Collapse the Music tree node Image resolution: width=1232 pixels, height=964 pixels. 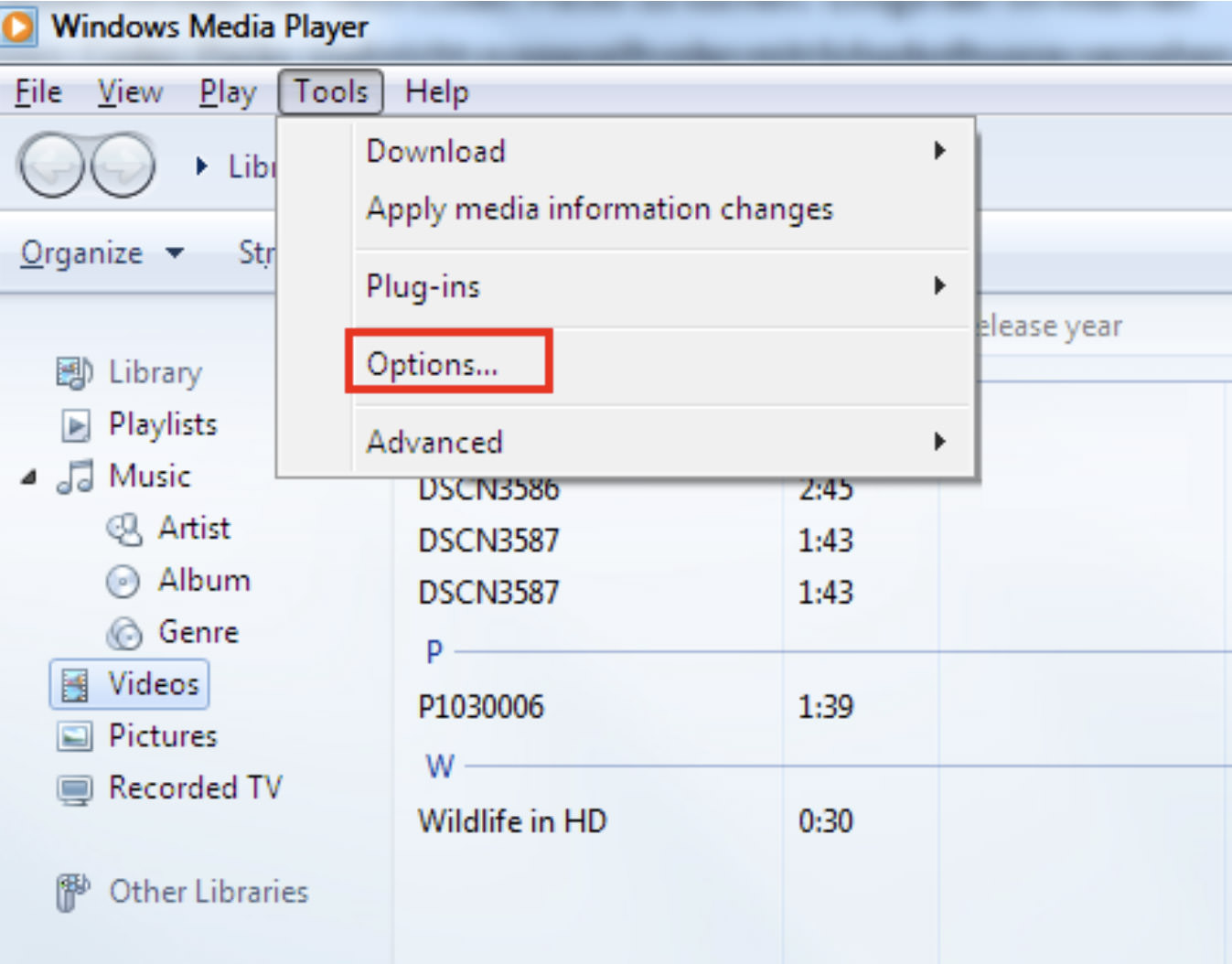click(x=29, y=477)
